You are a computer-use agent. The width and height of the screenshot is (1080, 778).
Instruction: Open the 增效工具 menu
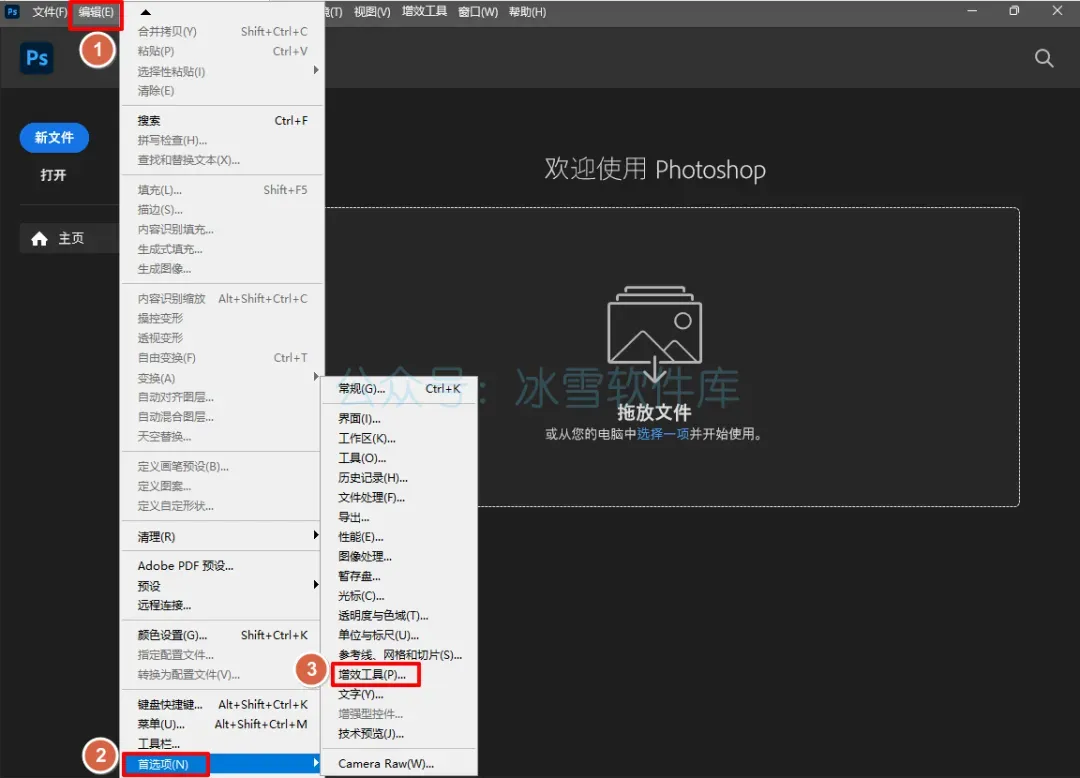click(424, 12)
